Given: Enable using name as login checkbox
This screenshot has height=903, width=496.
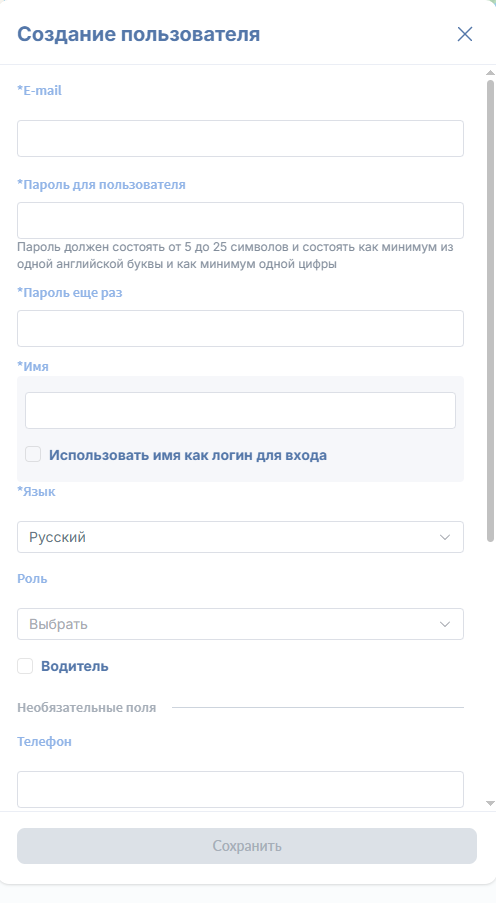Looking at the screenshot, I should (x=33, y=454).
